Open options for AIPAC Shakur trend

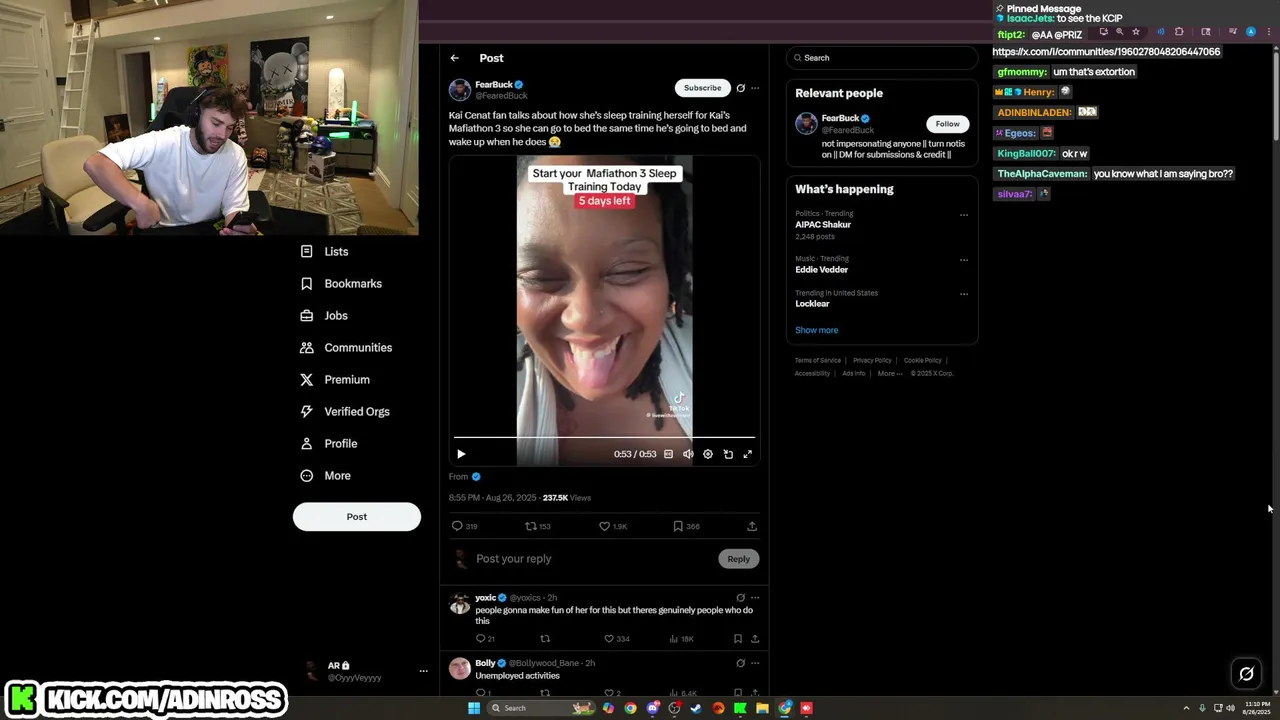coord(964,215)
